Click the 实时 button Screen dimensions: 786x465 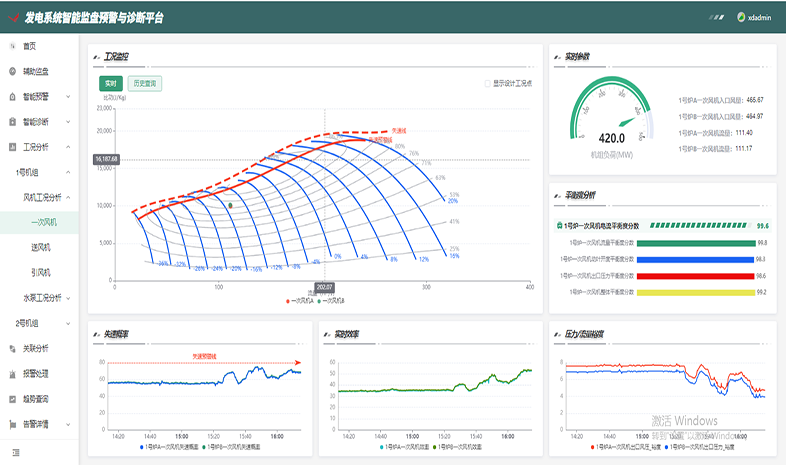(x=111, y=83)
